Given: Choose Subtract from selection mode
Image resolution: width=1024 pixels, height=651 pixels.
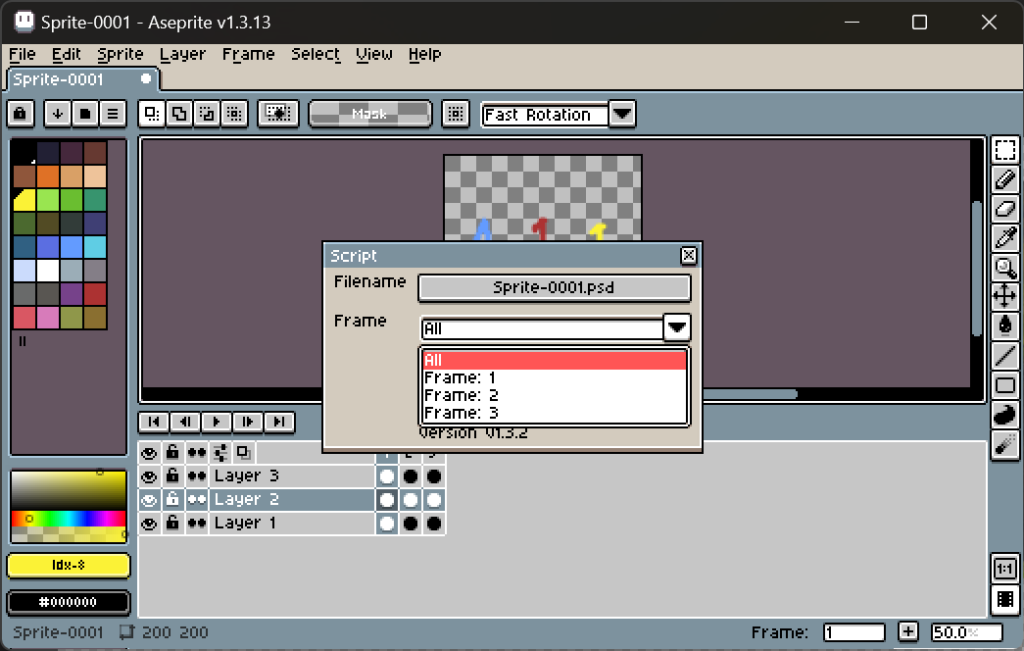Looking at the screenshot, I should click(207, 114).
